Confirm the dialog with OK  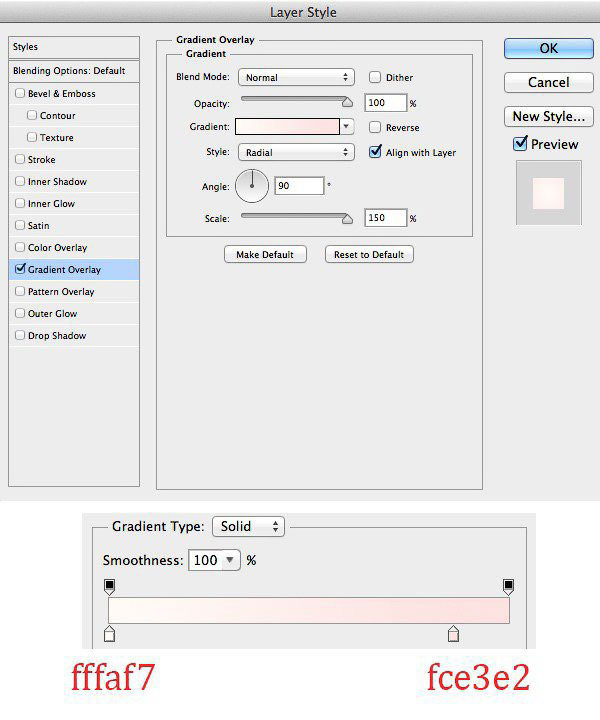pos(549,48)
